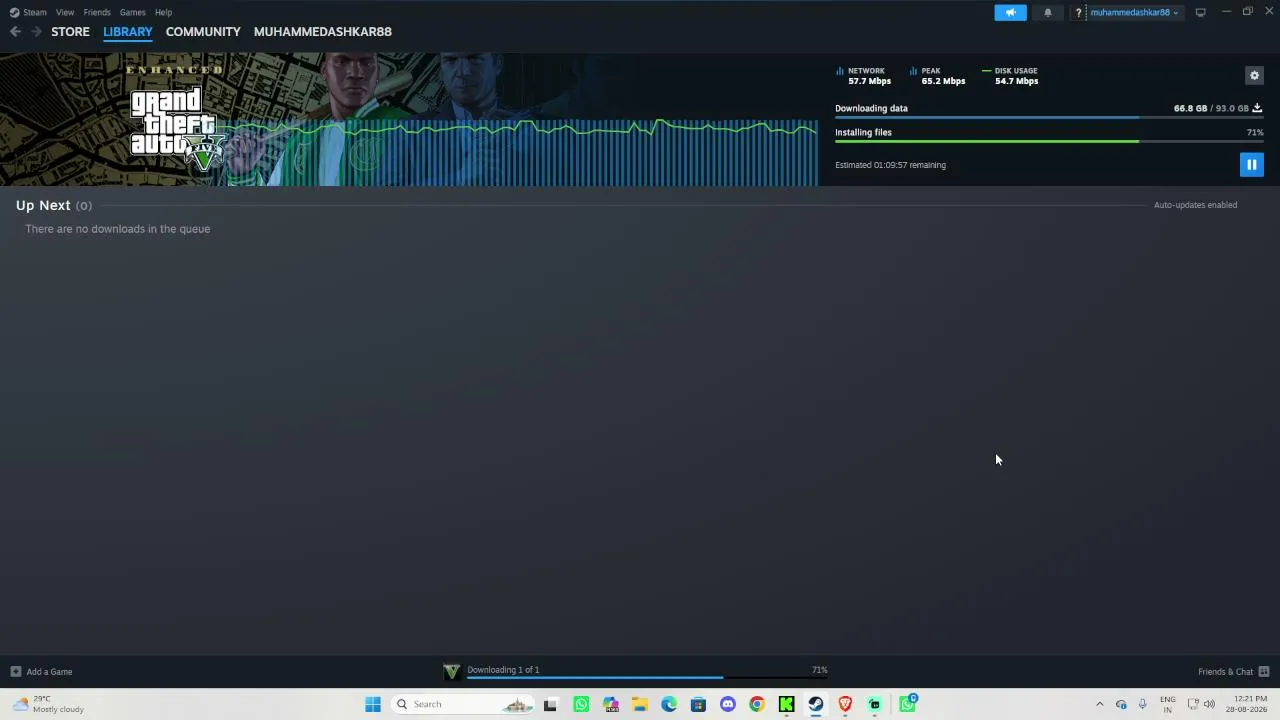Open the Copilot app on the taskbar
The width and height of the screenshot is (1280, 720).
[x=611, y=704]
